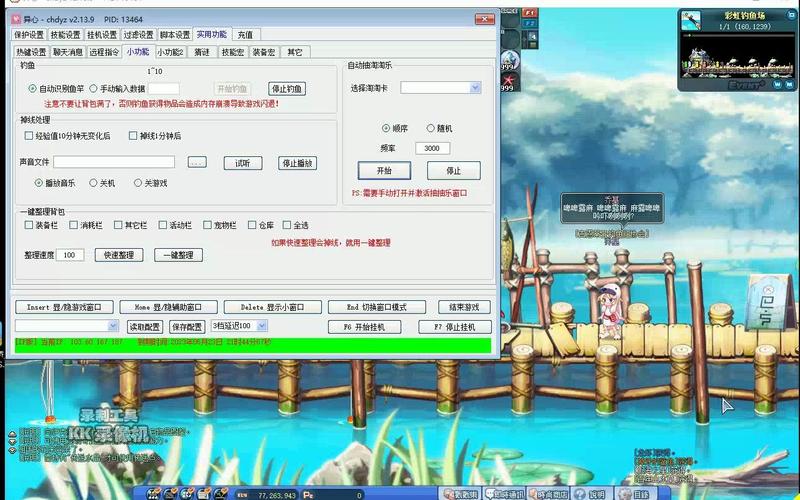Click the 一键整理 button
Image resolution: width=800 pixels, height=500 pixels.
tap(178, 255)
